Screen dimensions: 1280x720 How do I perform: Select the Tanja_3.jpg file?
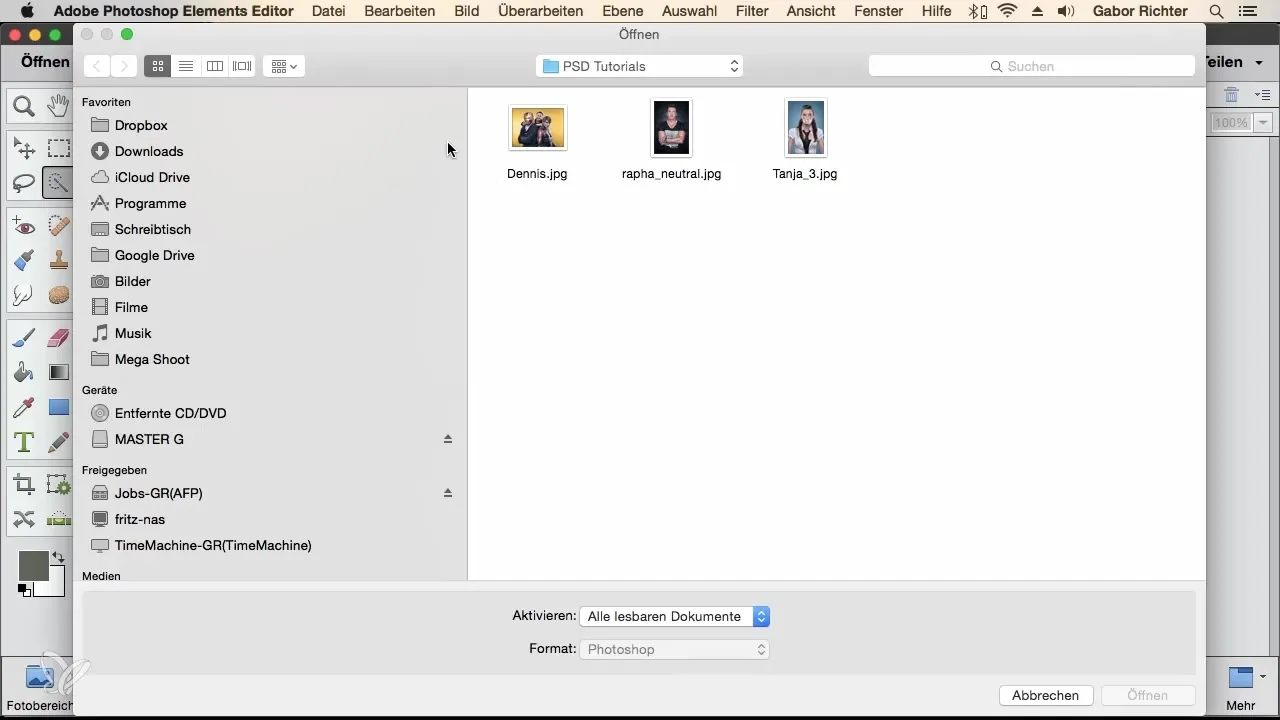click(x=805, y=140)
